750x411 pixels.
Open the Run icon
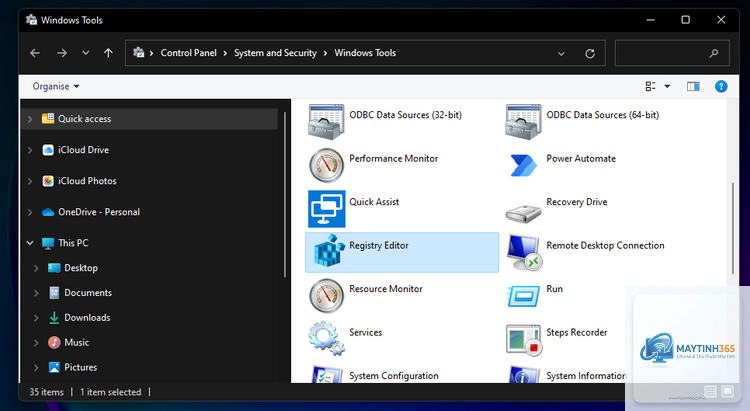click(523, 296)
